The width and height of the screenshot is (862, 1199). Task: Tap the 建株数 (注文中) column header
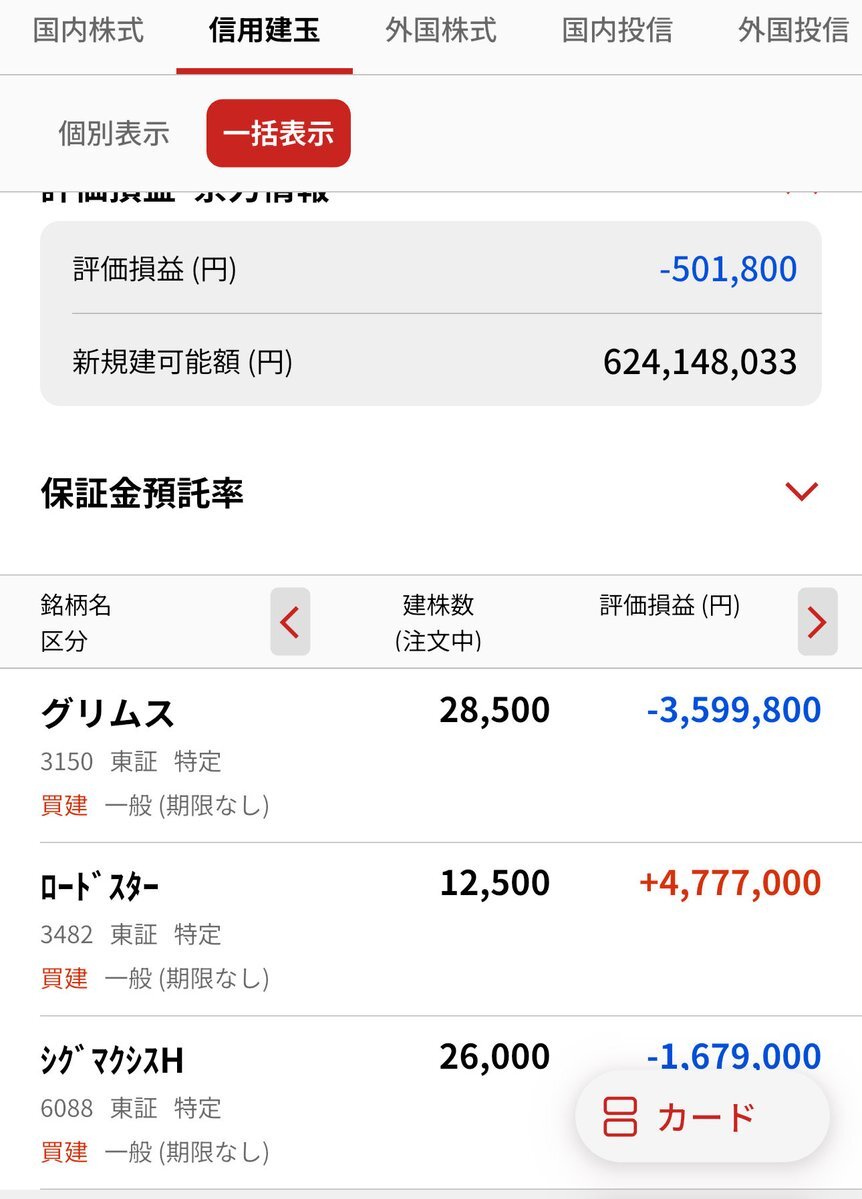(438, 622)
